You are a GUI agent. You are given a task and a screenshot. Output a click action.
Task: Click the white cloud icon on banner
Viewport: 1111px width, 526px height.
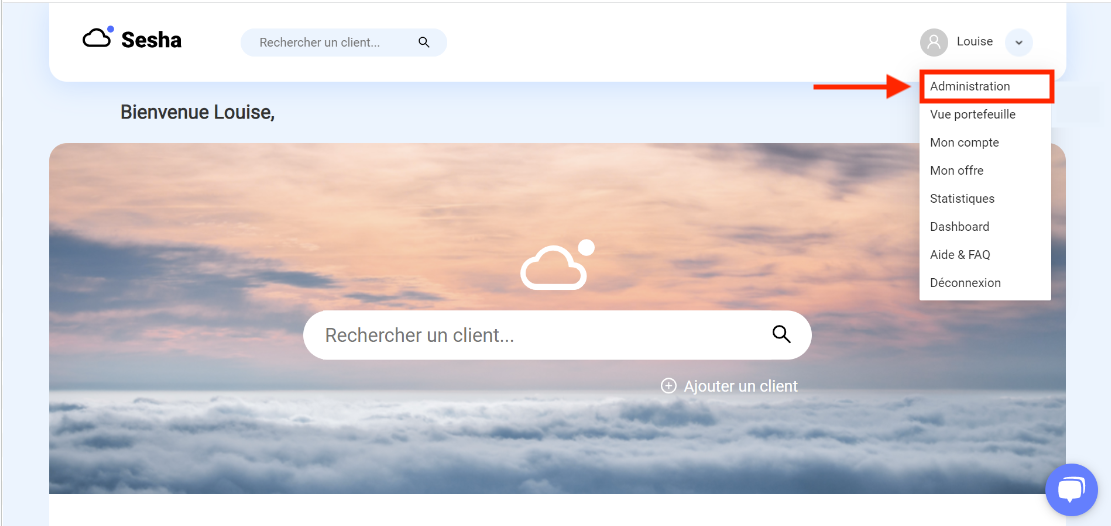tap(557, 265)
